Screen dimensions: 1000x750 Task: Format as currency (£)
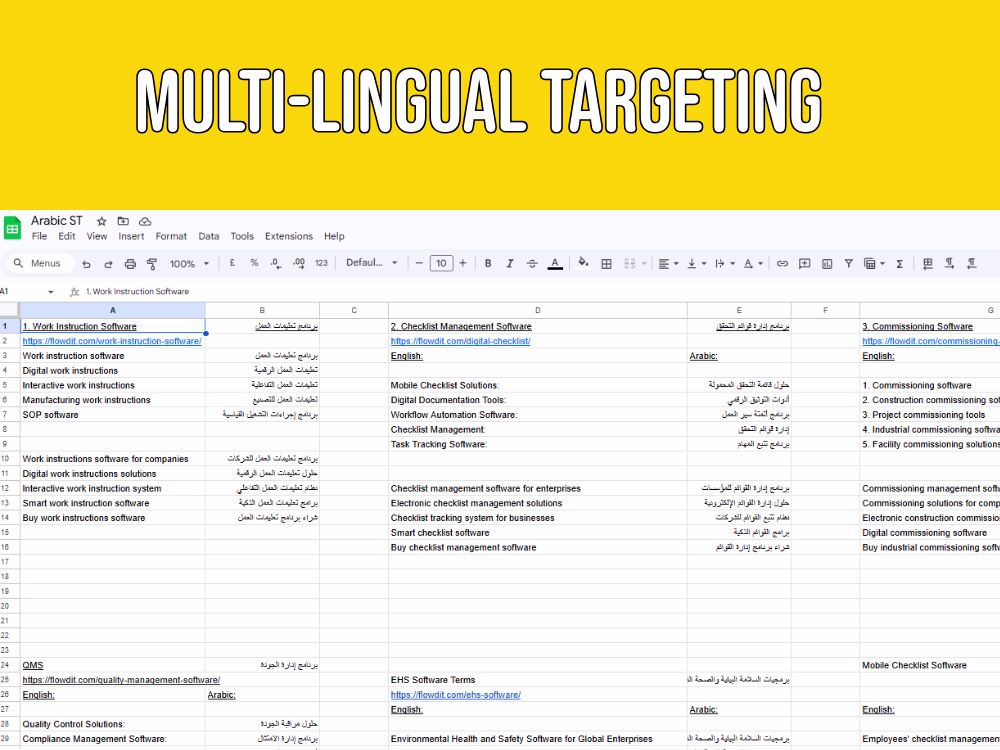[232, 263]
